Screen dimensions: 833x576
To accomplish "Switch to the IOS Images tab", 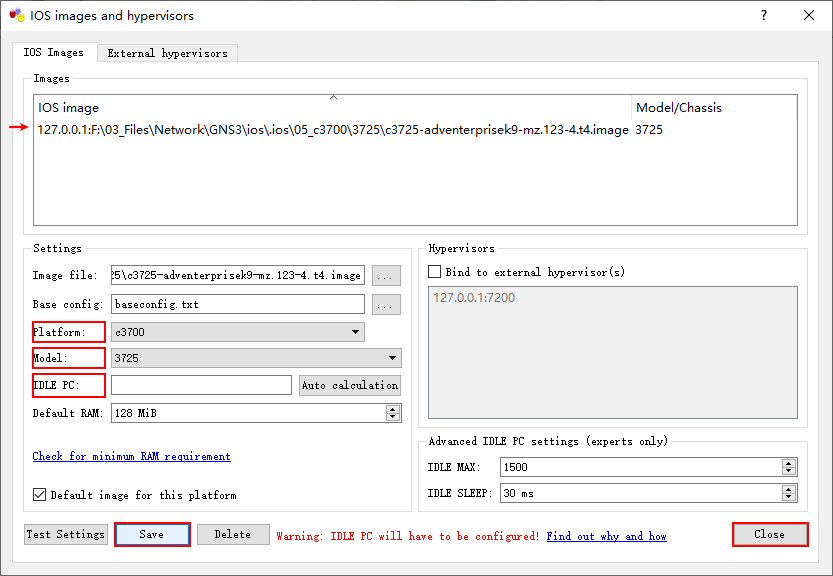I will click(x=54, y=53).
